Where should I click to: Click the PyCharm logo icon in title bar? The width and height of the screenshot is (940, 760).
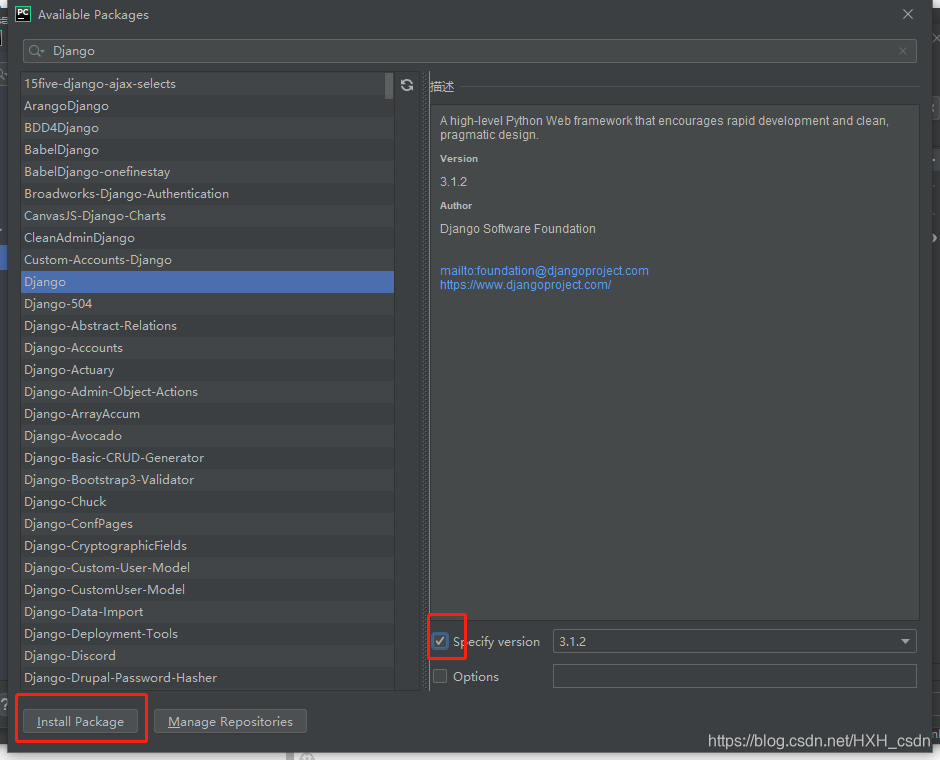23,14
